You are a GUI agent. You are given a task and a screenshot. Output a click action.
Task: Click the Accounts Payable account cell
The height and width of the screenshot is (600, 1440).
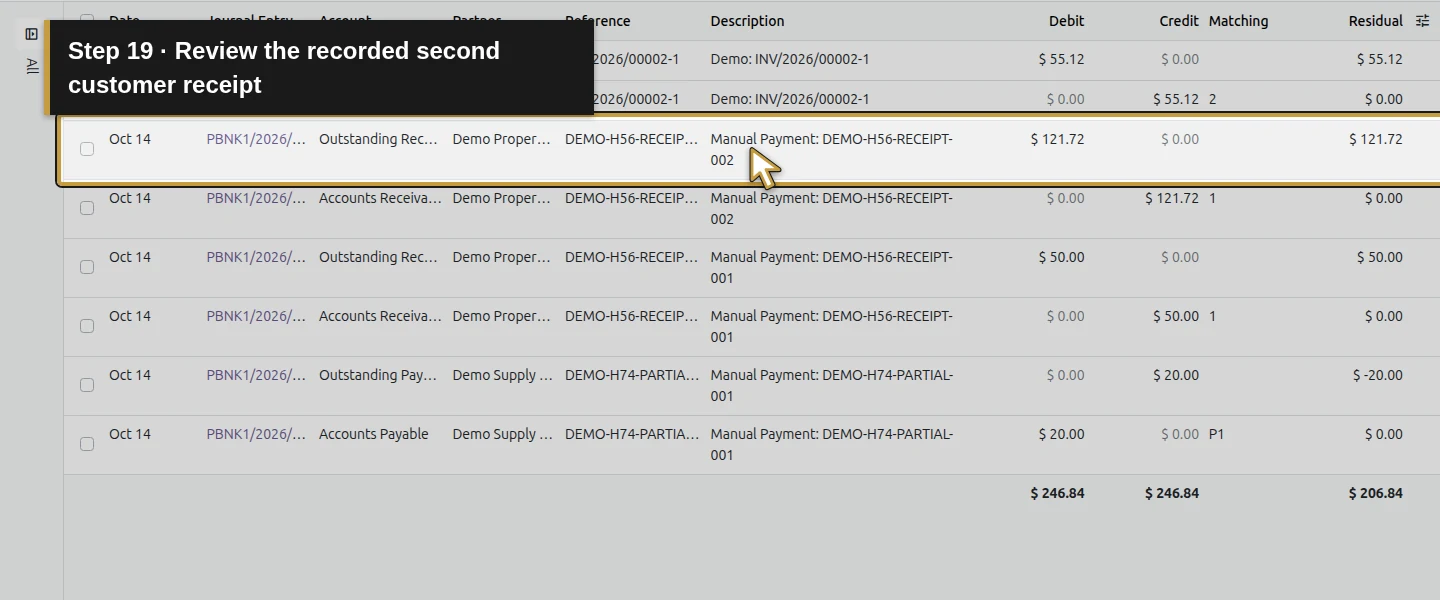[373, 434]
